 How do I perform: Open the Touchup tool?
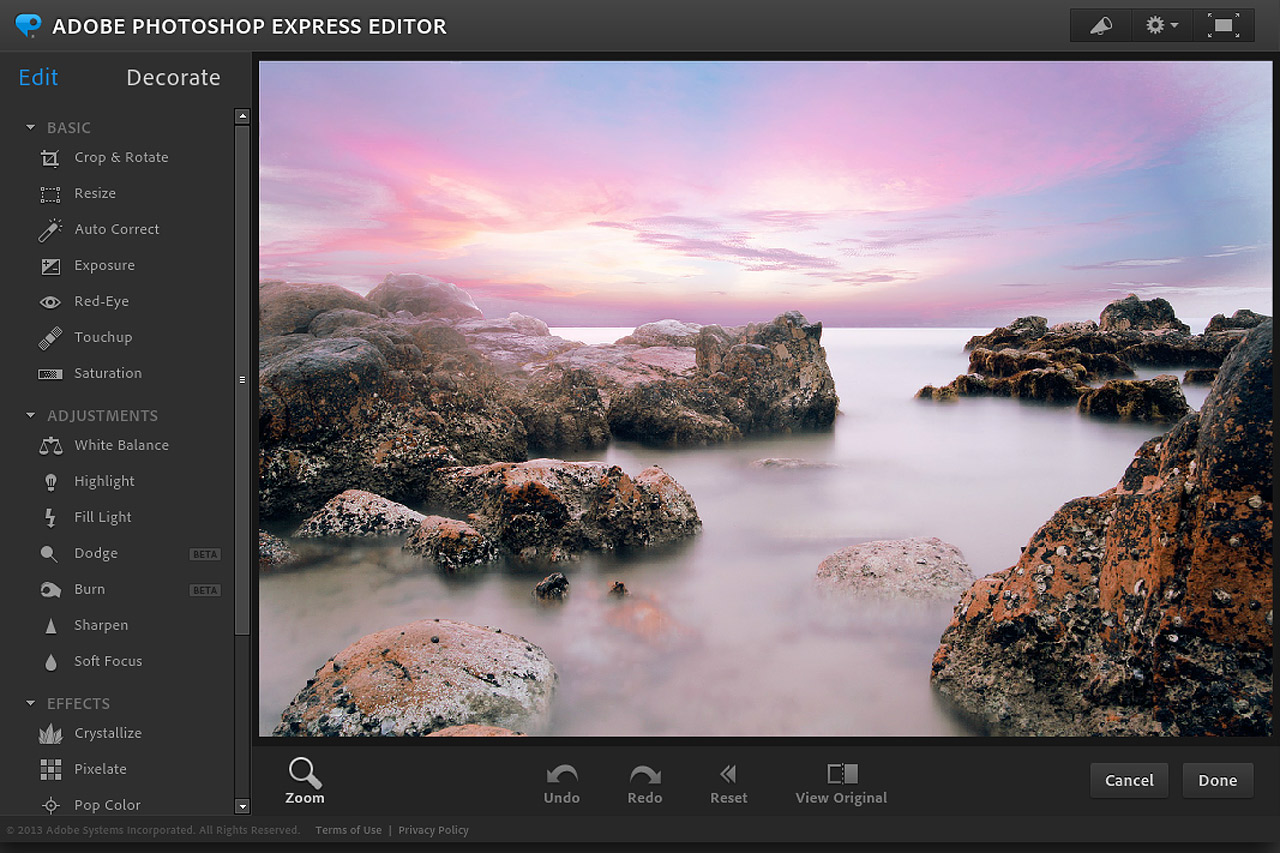click(x=101, y=337)
